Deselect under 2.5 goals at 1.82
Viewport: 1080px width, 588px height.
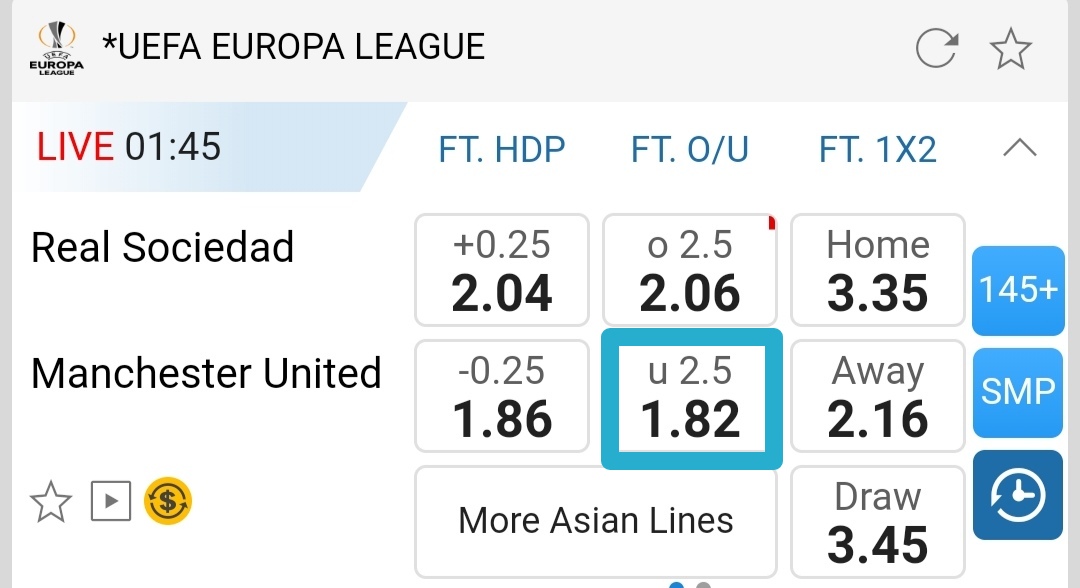click(x=691, y=397)
